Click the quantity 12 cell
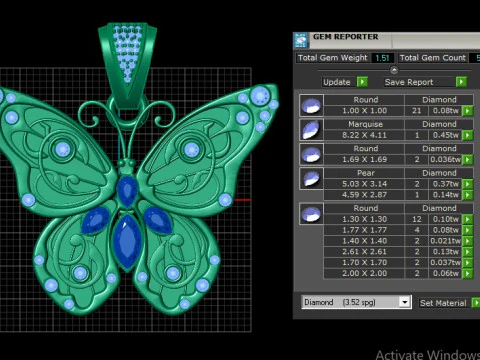Image resolution: width=480 pixels, height=360 pixels. 417,219
